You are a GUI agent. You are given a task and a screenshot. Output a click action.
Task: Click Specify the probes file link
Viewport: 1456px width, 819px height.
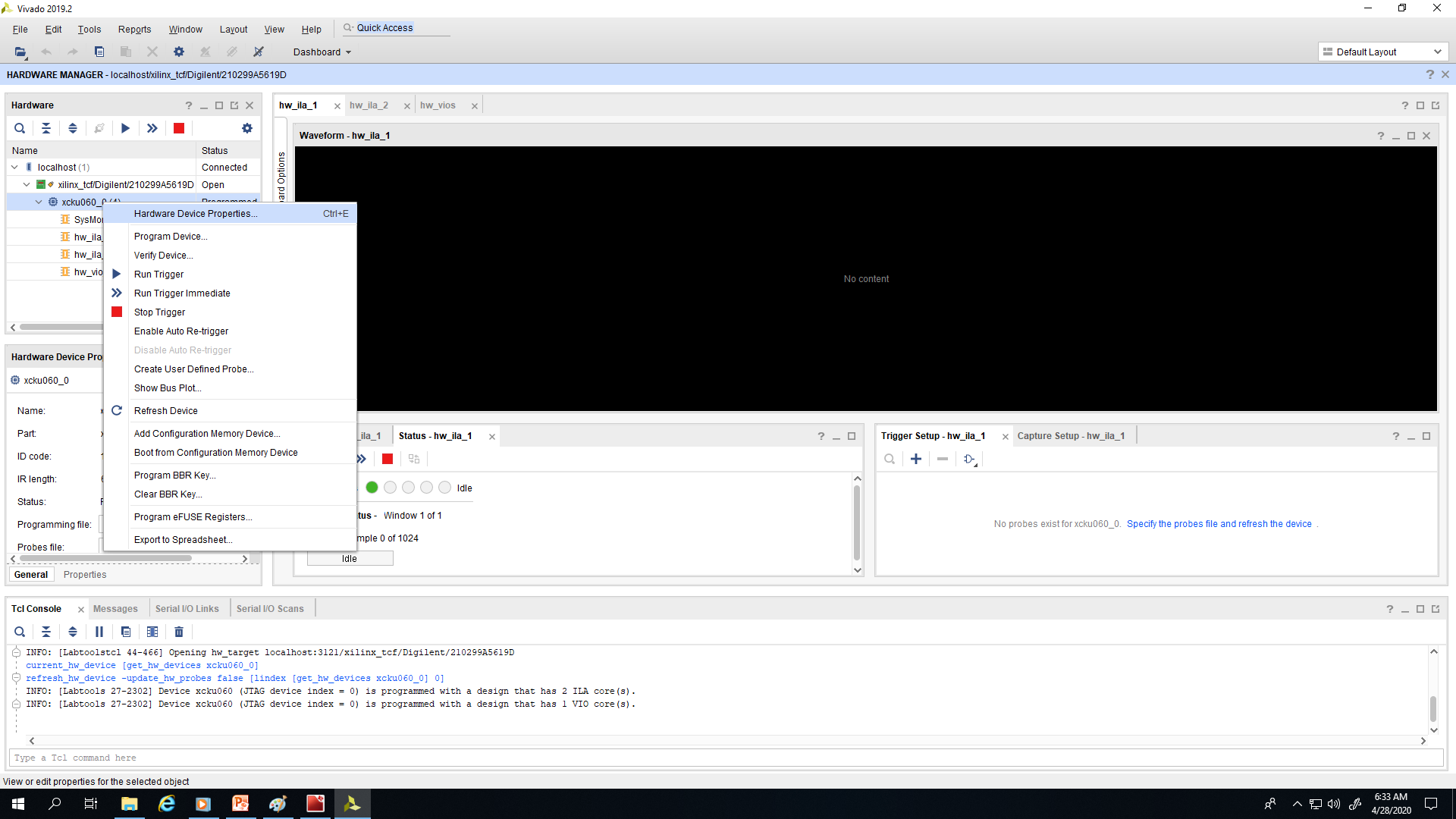tap(1219, 524)
